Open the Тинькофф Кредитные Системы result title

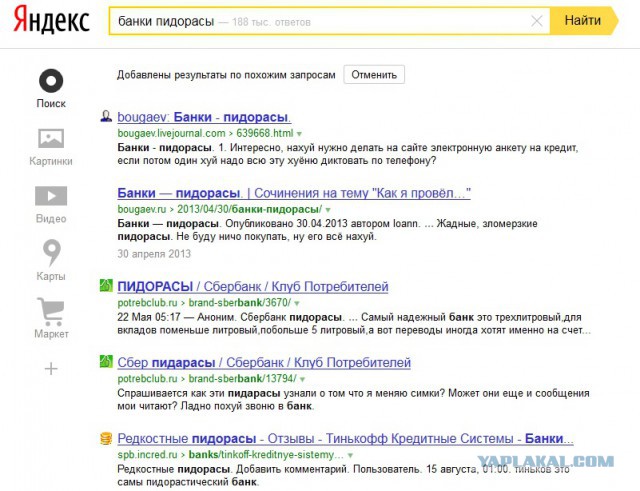pyautogui.click(x=345, y=439)
